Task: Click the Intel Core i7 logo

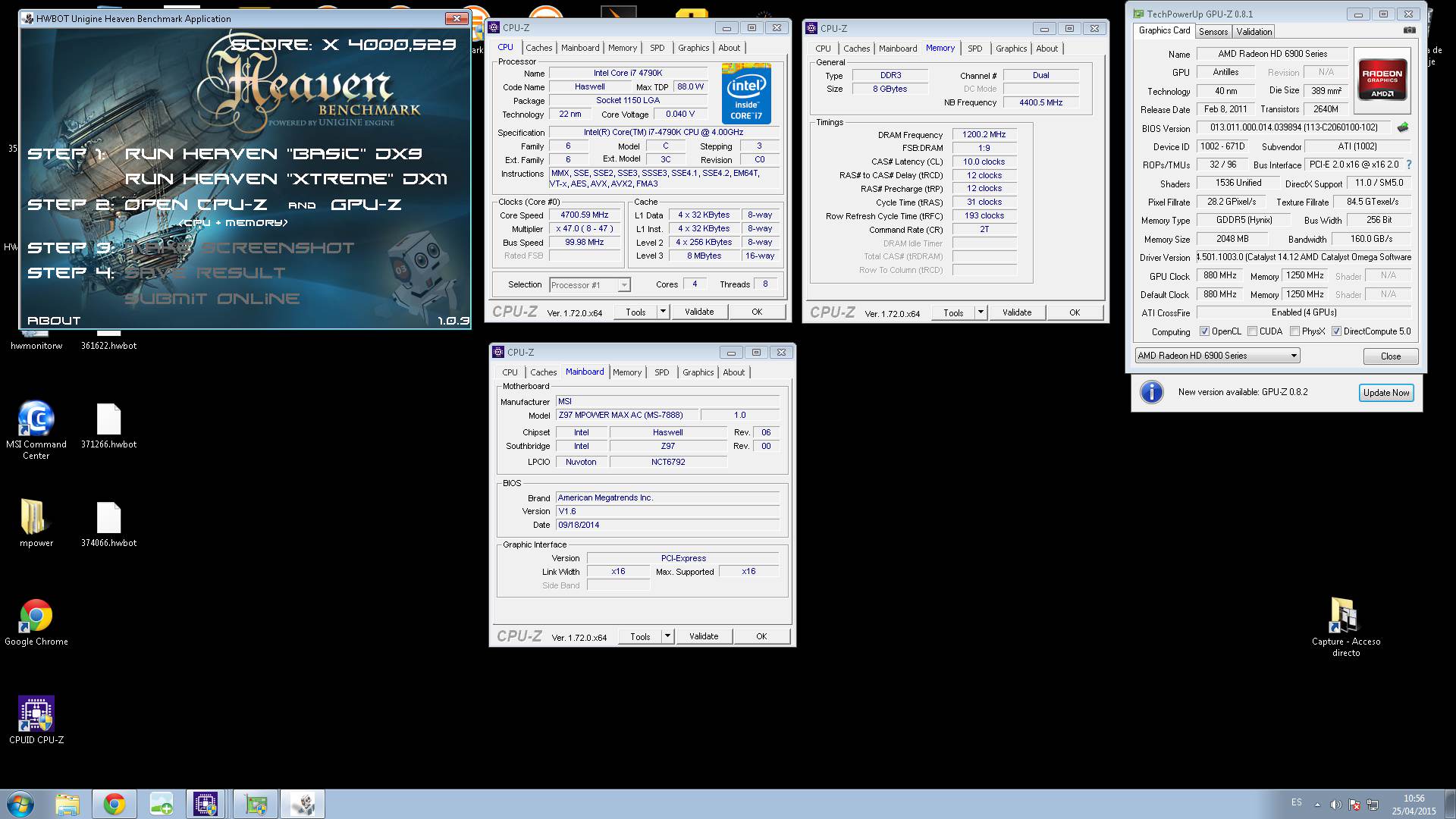Action: click(746, 93)
